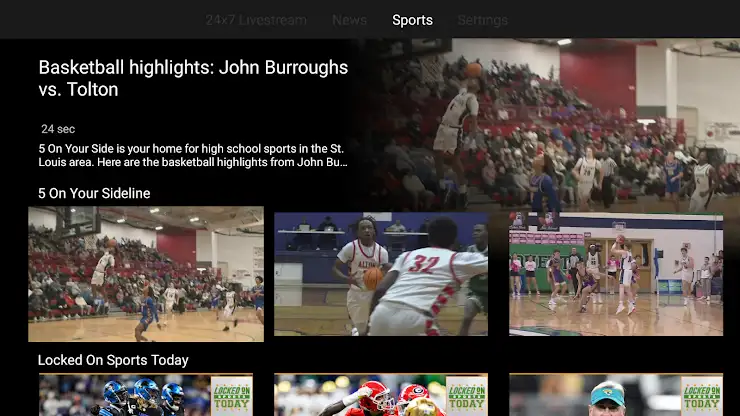Screen dimensions: 740x416
Task: Open the number 32 jersey basketball thumbnail
Action: 381,274
